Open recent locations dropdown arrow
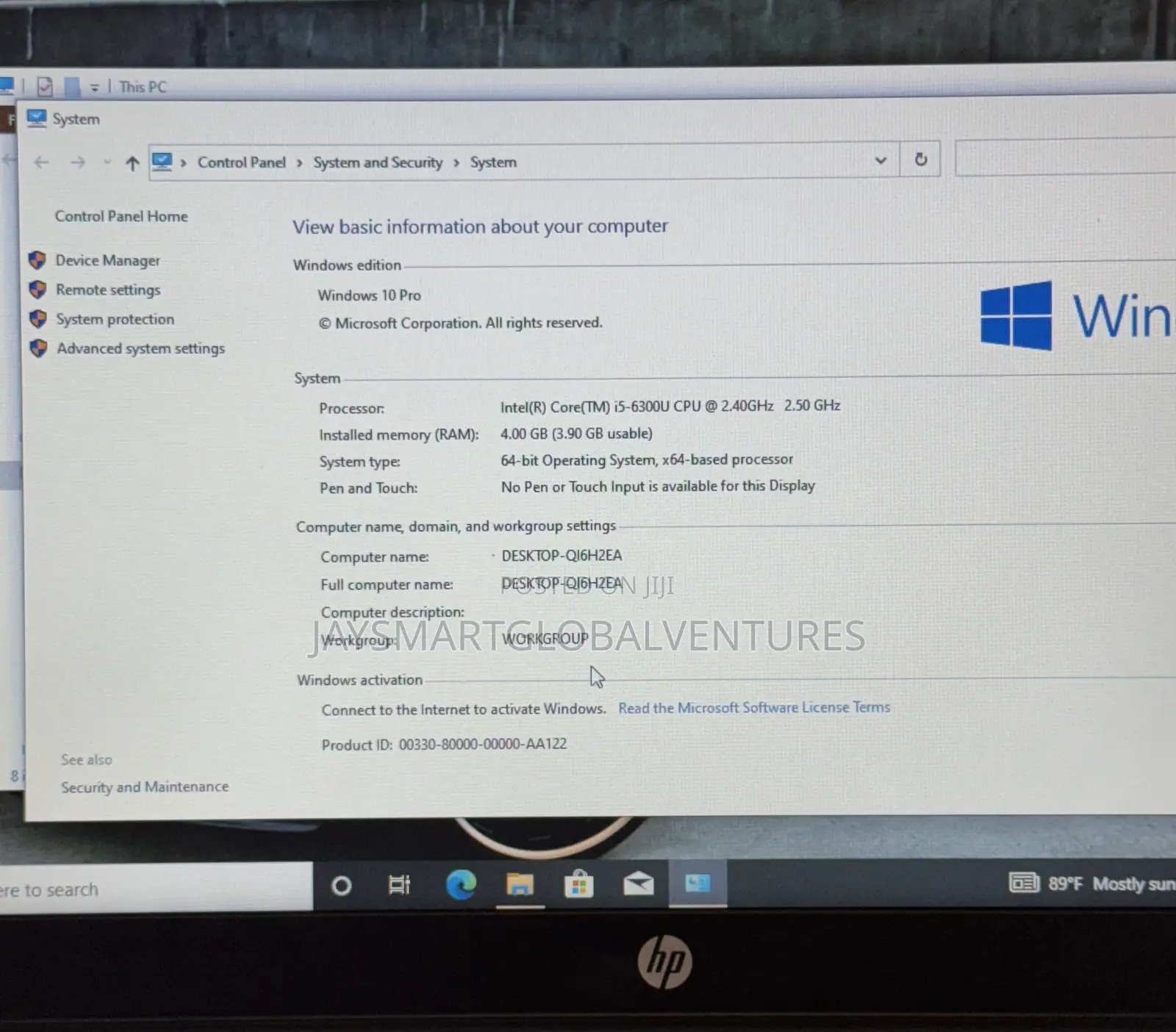 click(107, 162)
